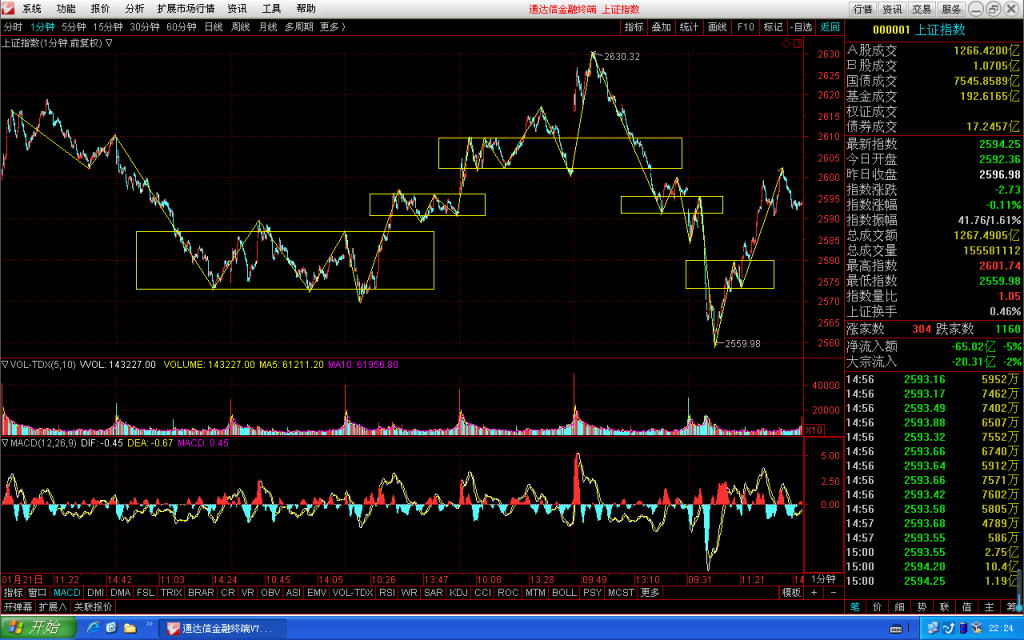Switch chart period to 日线

(x=214, y=27)
